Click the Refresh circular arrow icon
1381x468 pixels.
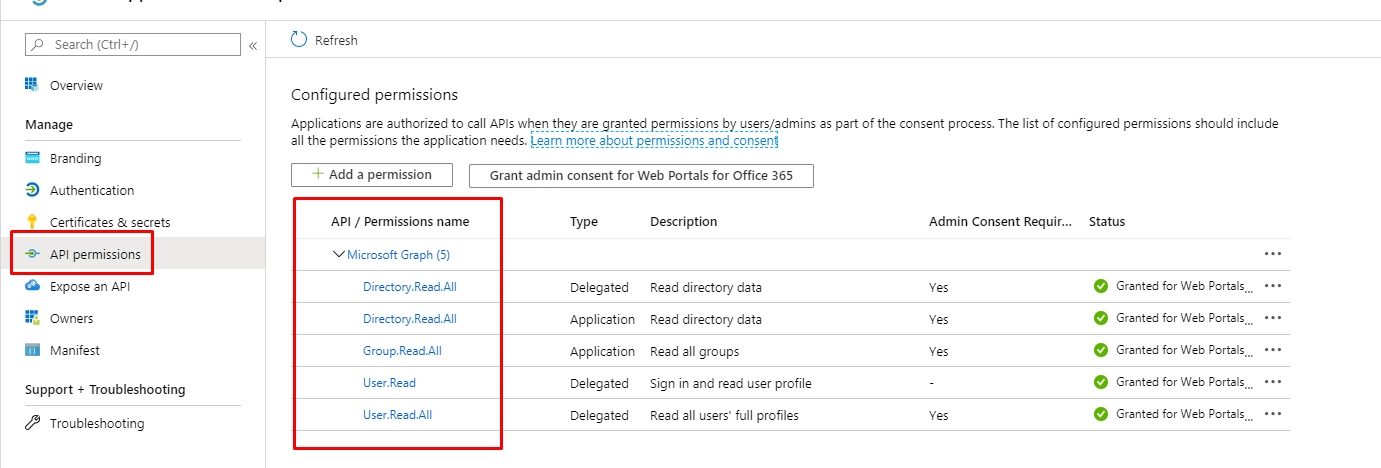click(x=299, y=40)
